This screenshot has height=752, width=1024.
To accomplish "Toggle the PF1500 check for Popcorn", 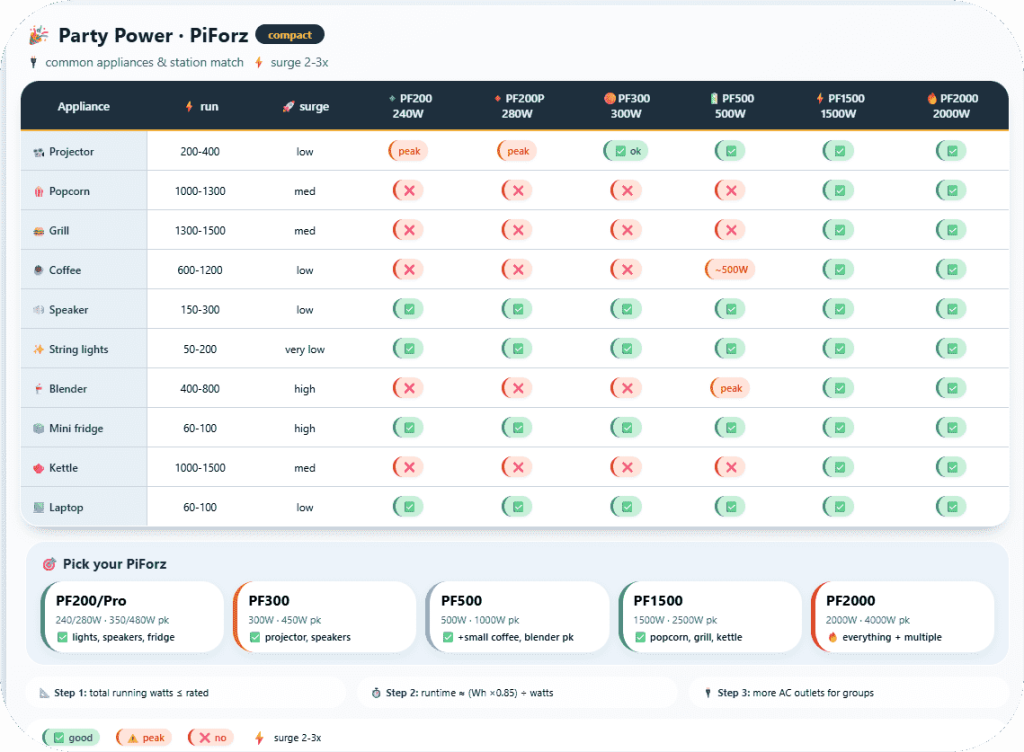I will (838, 191).
